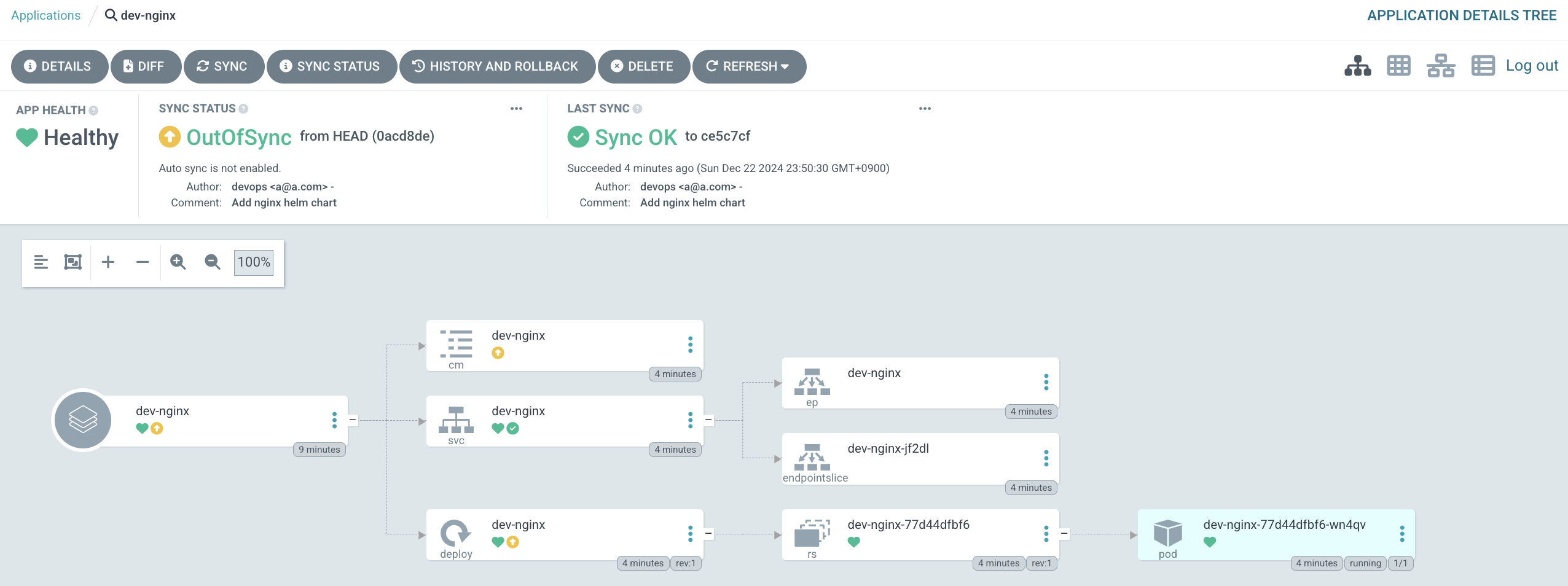The height and width of the screenshot is (586, 1568).
Task: Click the 100% zoom level field
Action: (x=254, y=262)
